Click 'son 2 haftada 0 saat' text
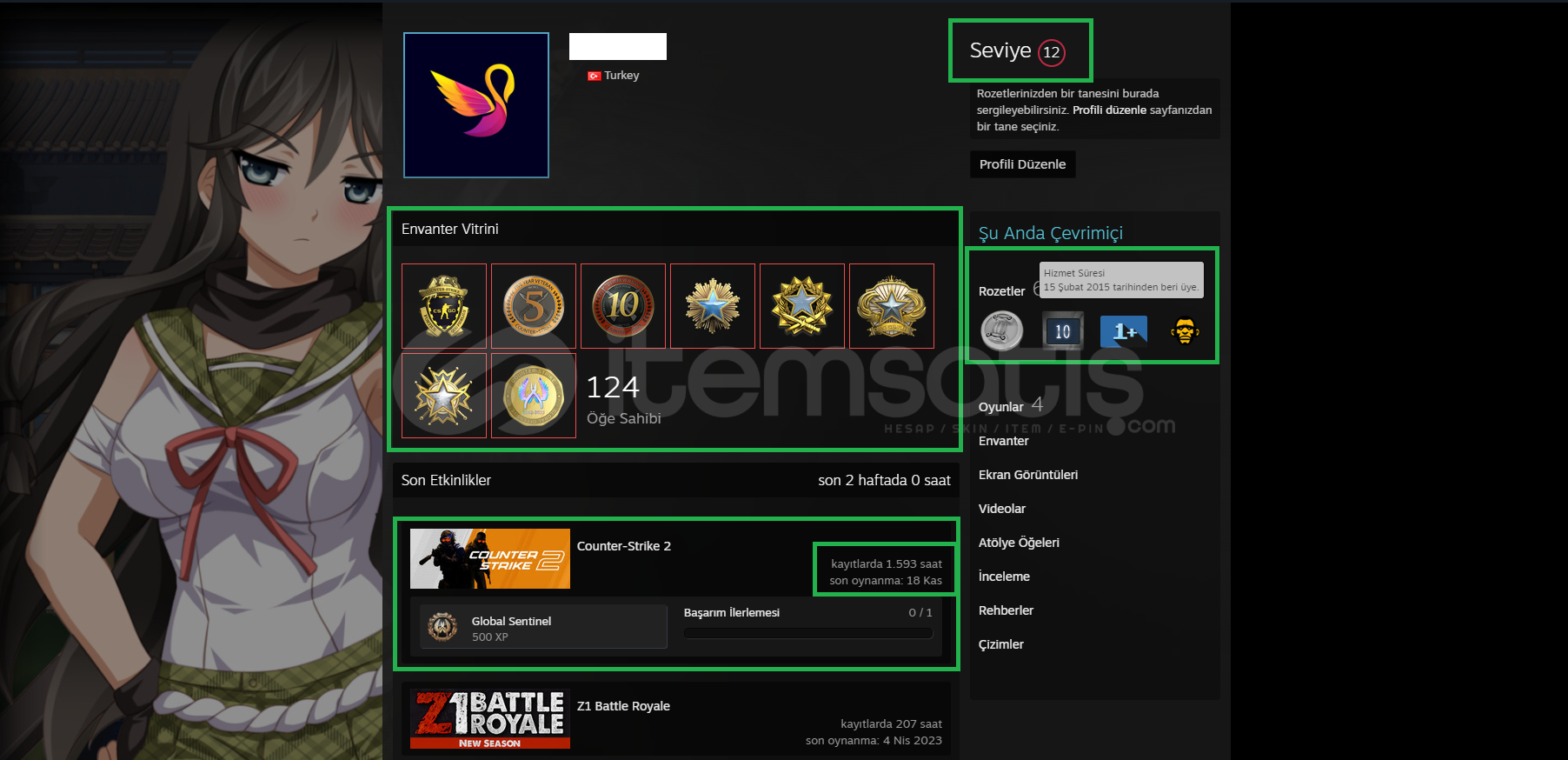Image resolution: width=1568 pixels, height=760 pixels. [884, 480]
